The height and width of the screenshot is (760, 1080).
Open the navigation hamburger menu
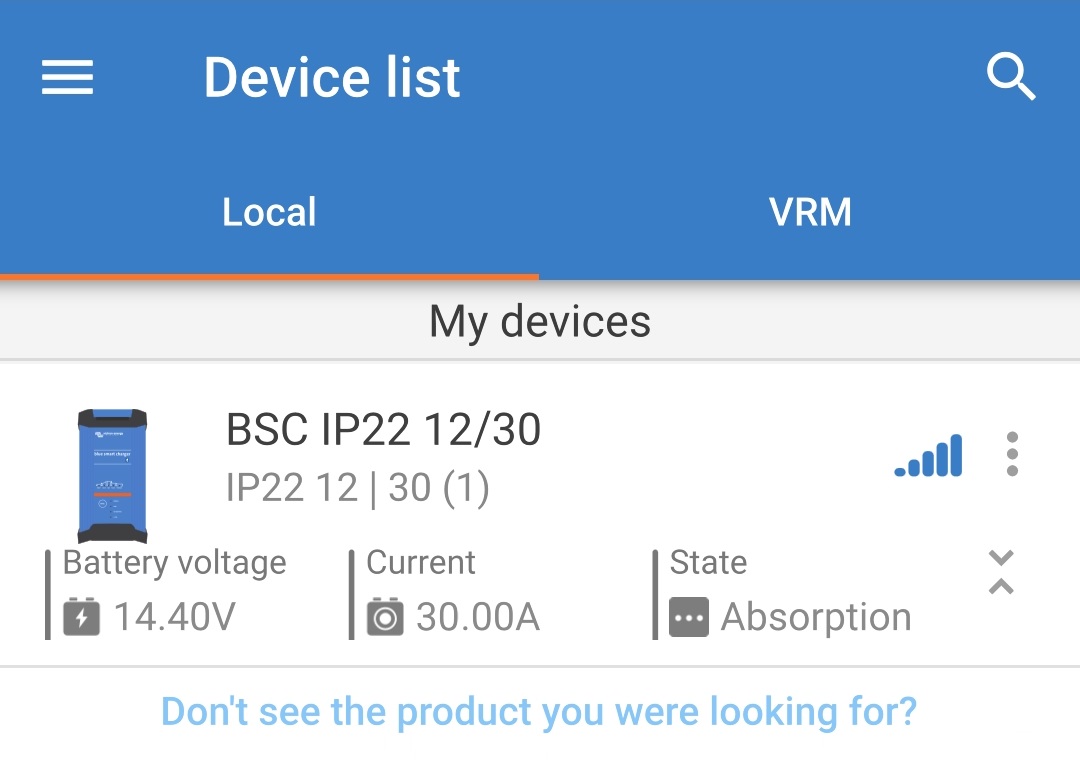(x=66, y=77)
